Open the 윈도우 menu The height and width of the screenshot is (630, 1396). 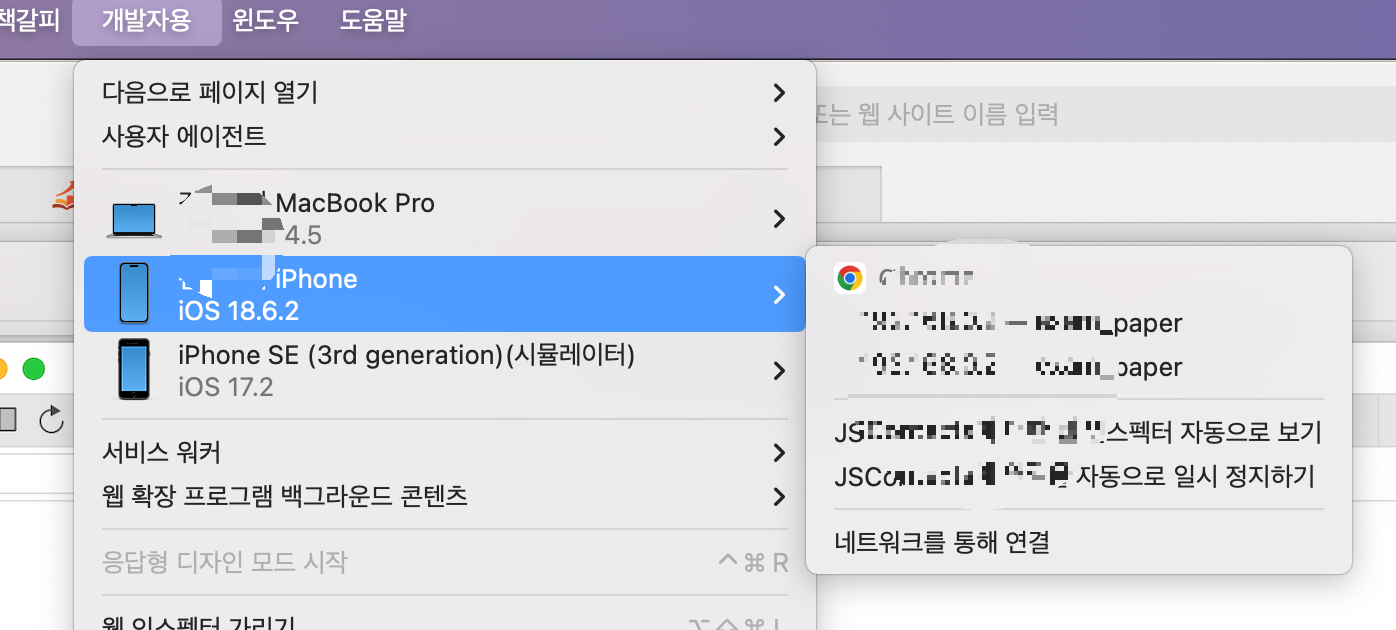click(266, 20)
